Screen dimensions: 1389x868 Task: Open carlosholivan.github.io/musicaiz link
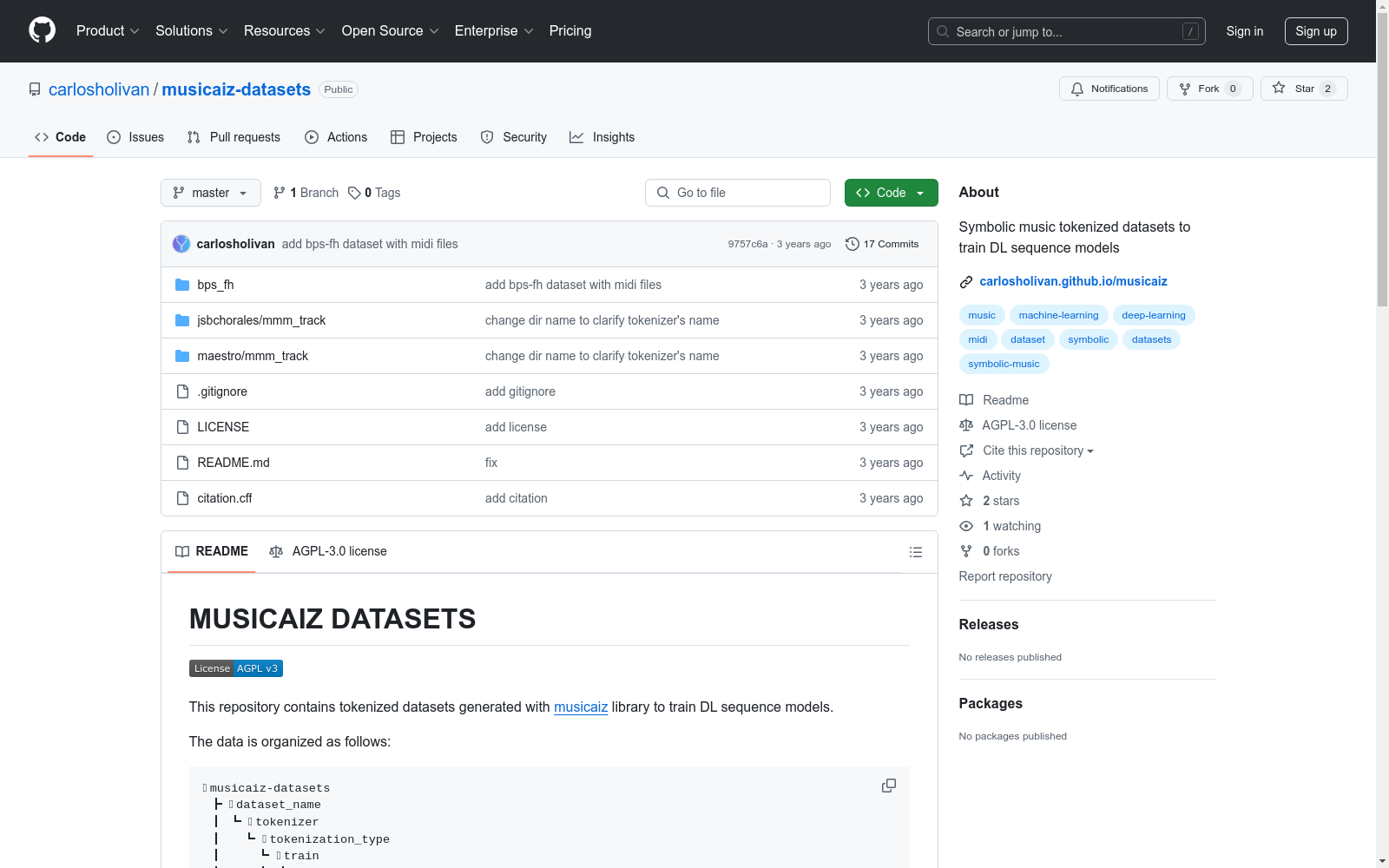[x=1073, y=281]
